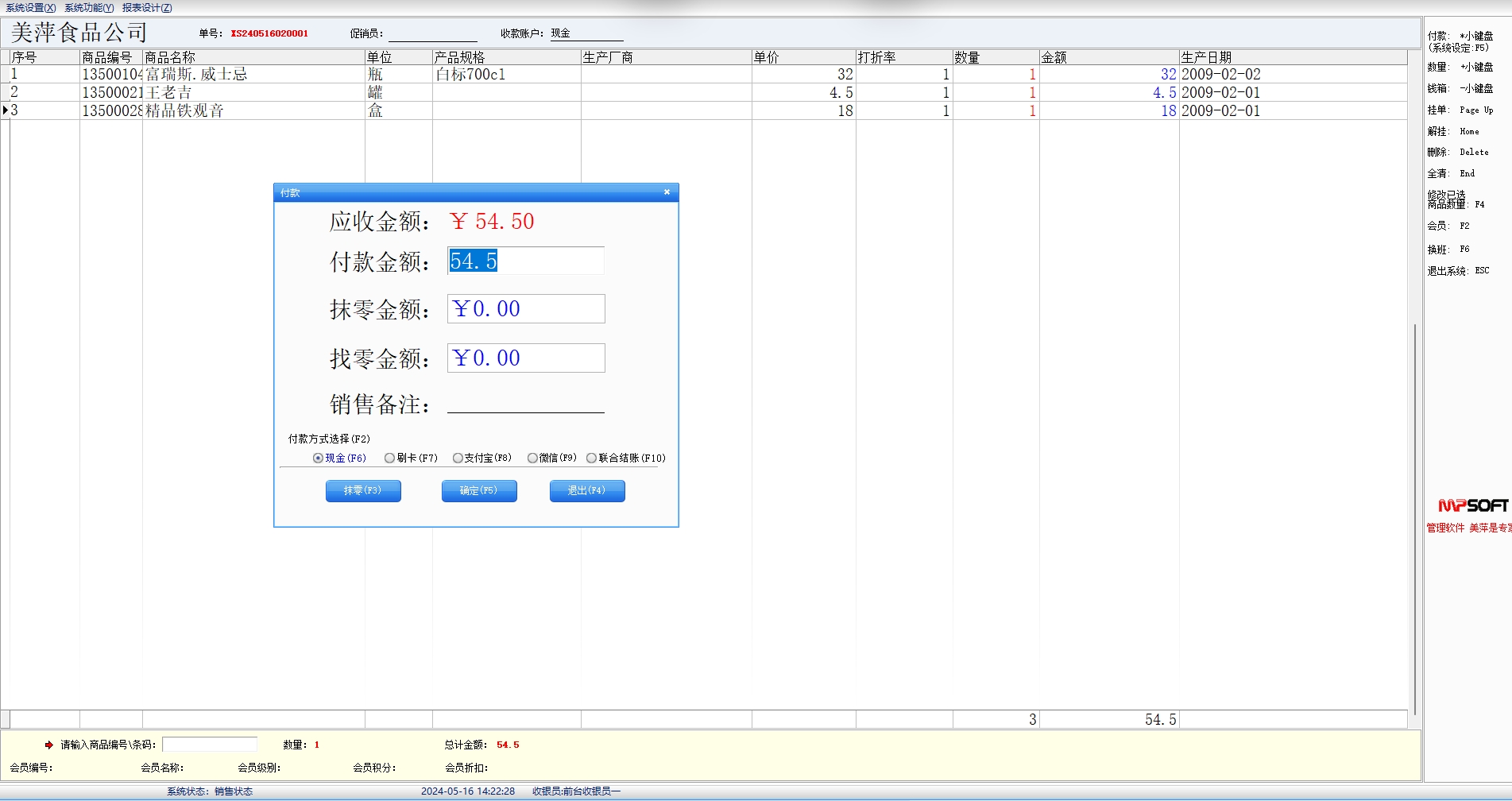
Task: Click the product barcode entry field
Action: point(210,745)
